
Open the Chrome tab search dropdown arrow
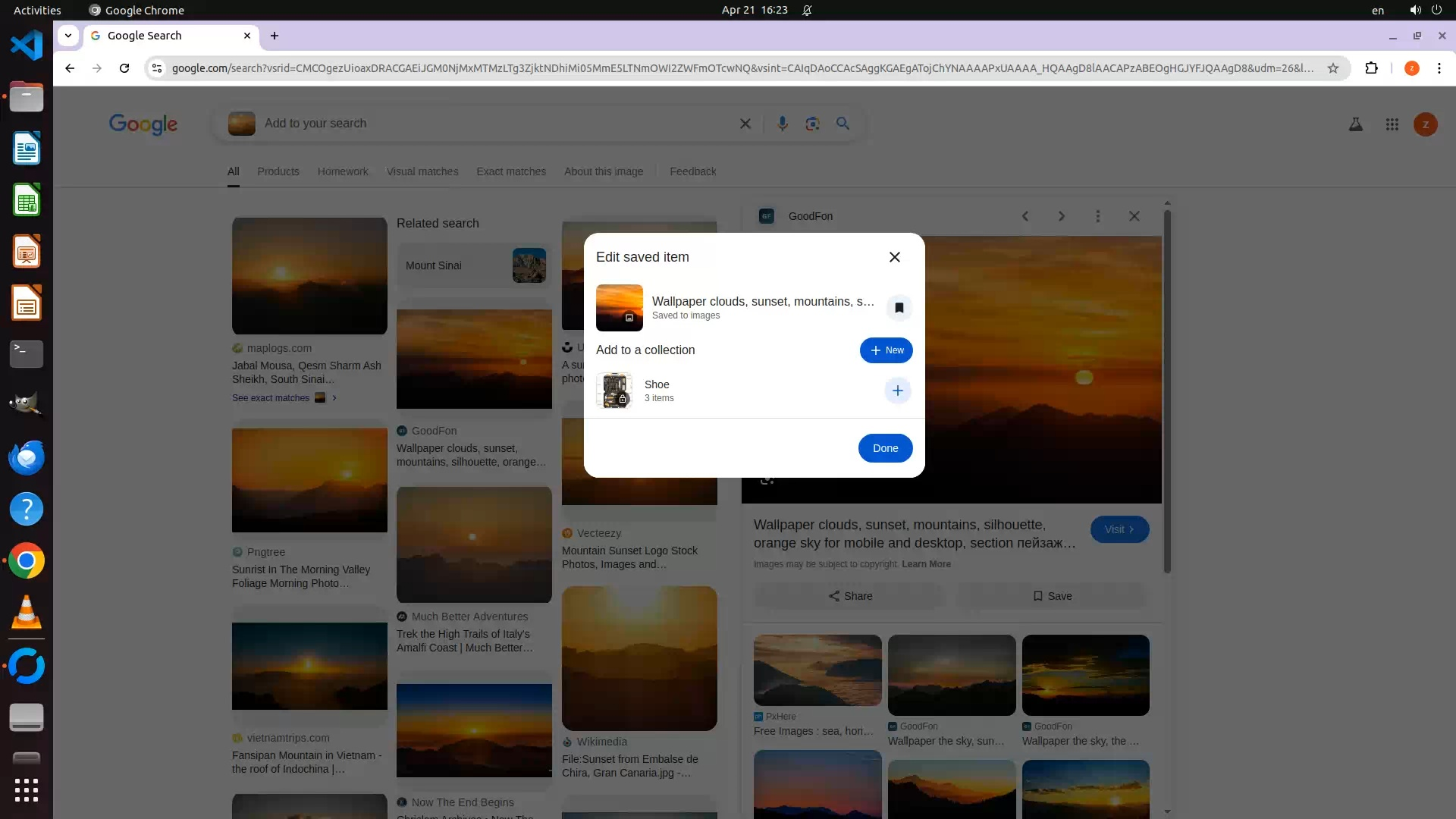tap(68, 36)
